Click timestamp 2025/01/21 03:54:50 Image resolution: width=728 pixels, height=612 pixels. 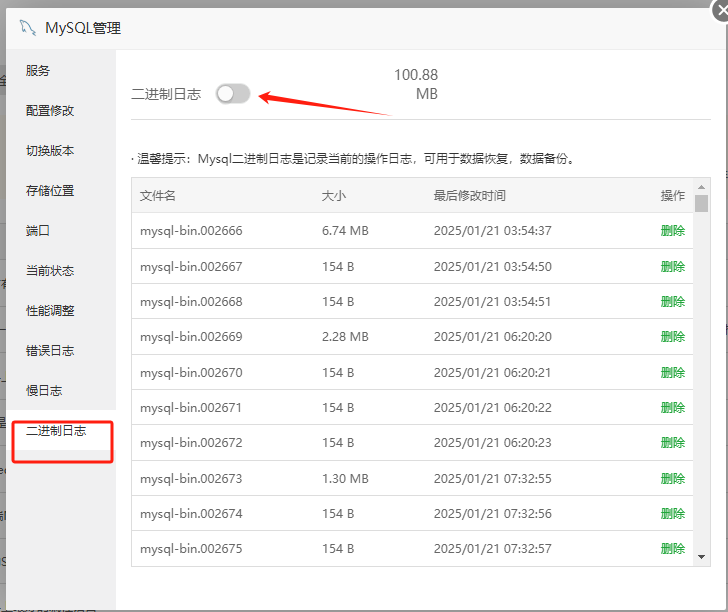(493, 267)
